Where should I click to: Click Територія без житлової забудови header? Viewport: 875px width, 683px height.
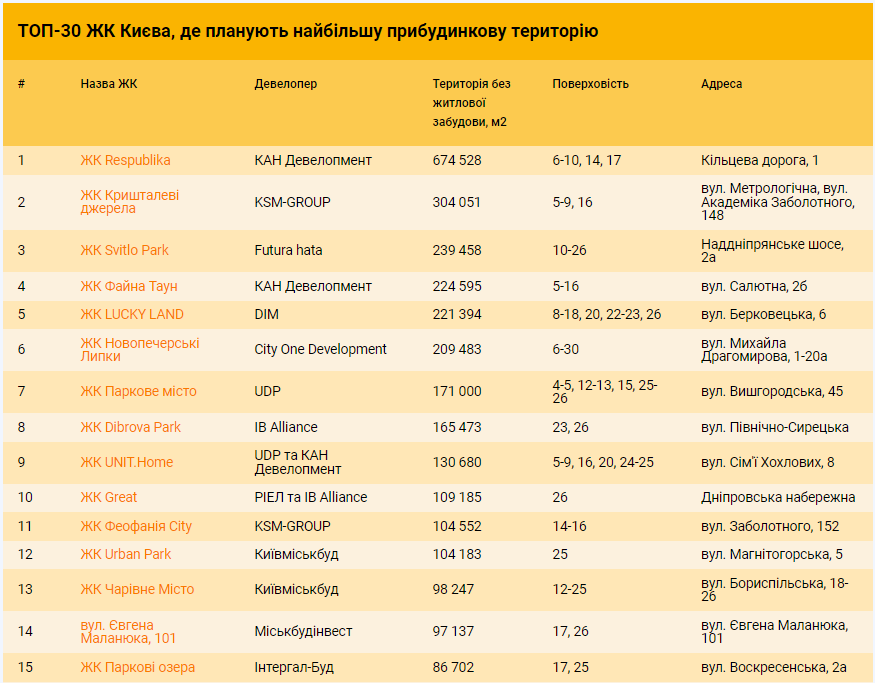[471, 103]
